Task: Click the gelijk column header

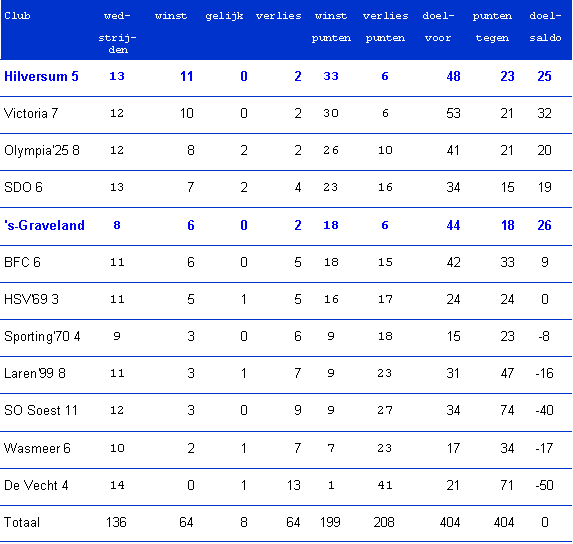Action: pos(224,16)
